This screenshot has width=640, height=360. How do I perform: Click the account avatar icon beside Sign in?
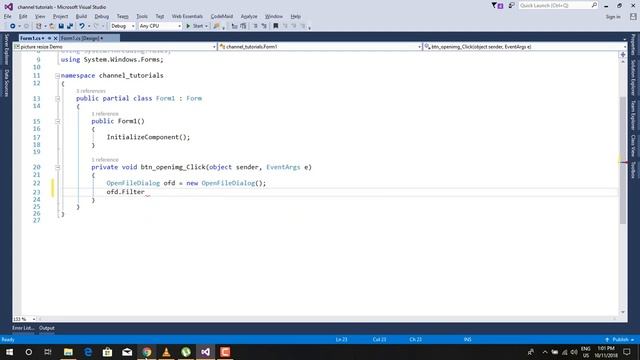(633, 17)
